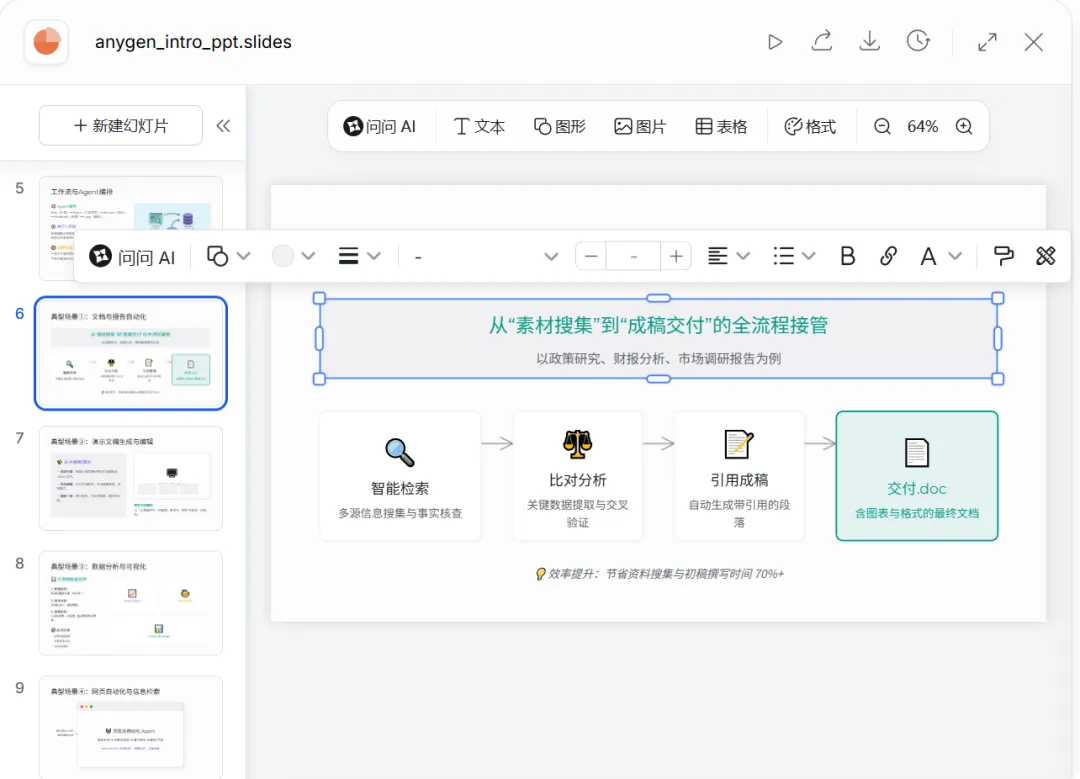Click top-center resize handle of selected box
The width and height of the screenshot is (1080, 779).
(658, 298)
